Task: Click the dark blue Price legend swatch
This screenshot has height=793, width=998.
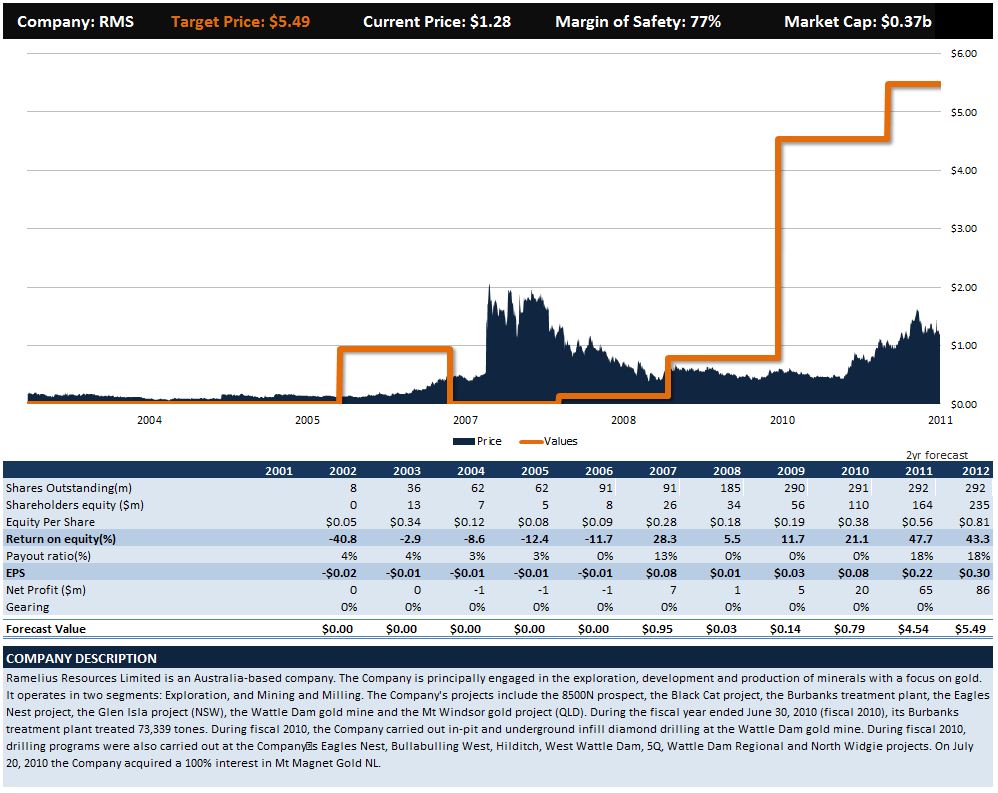Action: click(464, 441)
